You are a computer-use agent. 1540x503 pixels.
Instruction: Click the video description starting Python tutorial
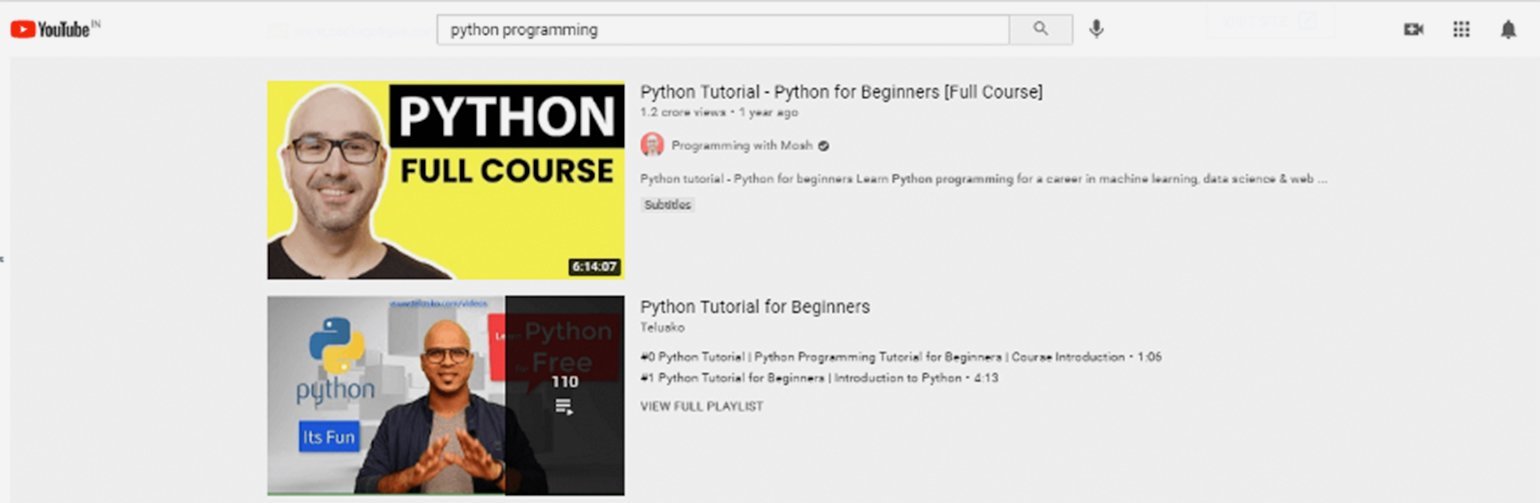[x=984, y=180]
